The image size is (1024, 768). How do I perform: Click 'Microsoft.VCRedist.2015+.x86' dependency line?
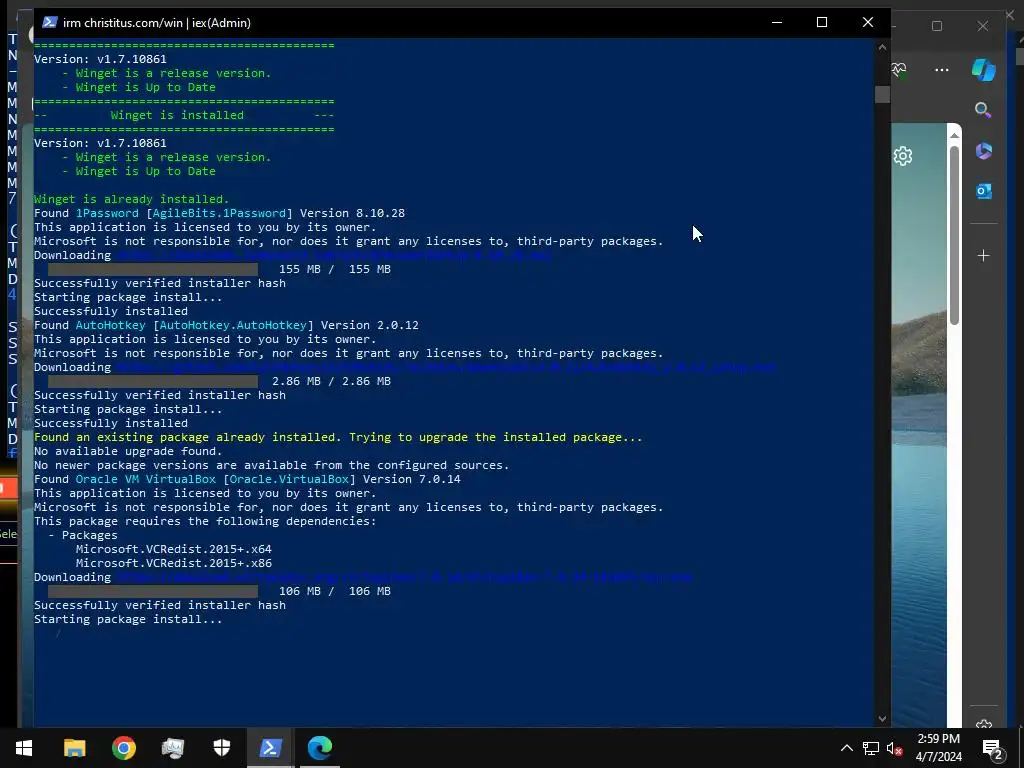[174, 563]
